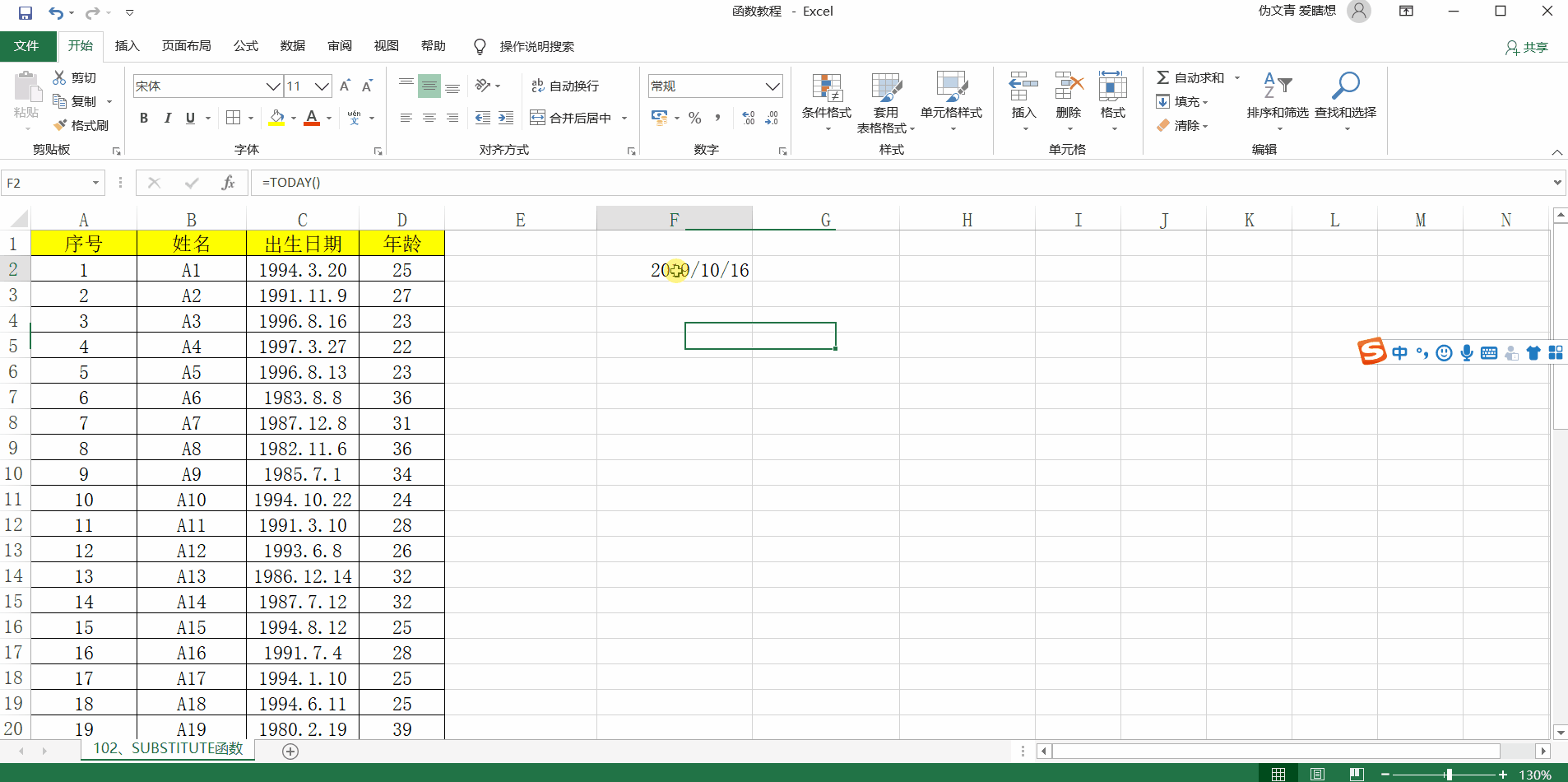Click the percent style icon
Image resolution: width=1568 pixels, height=782 pixels.
[695, 118]
